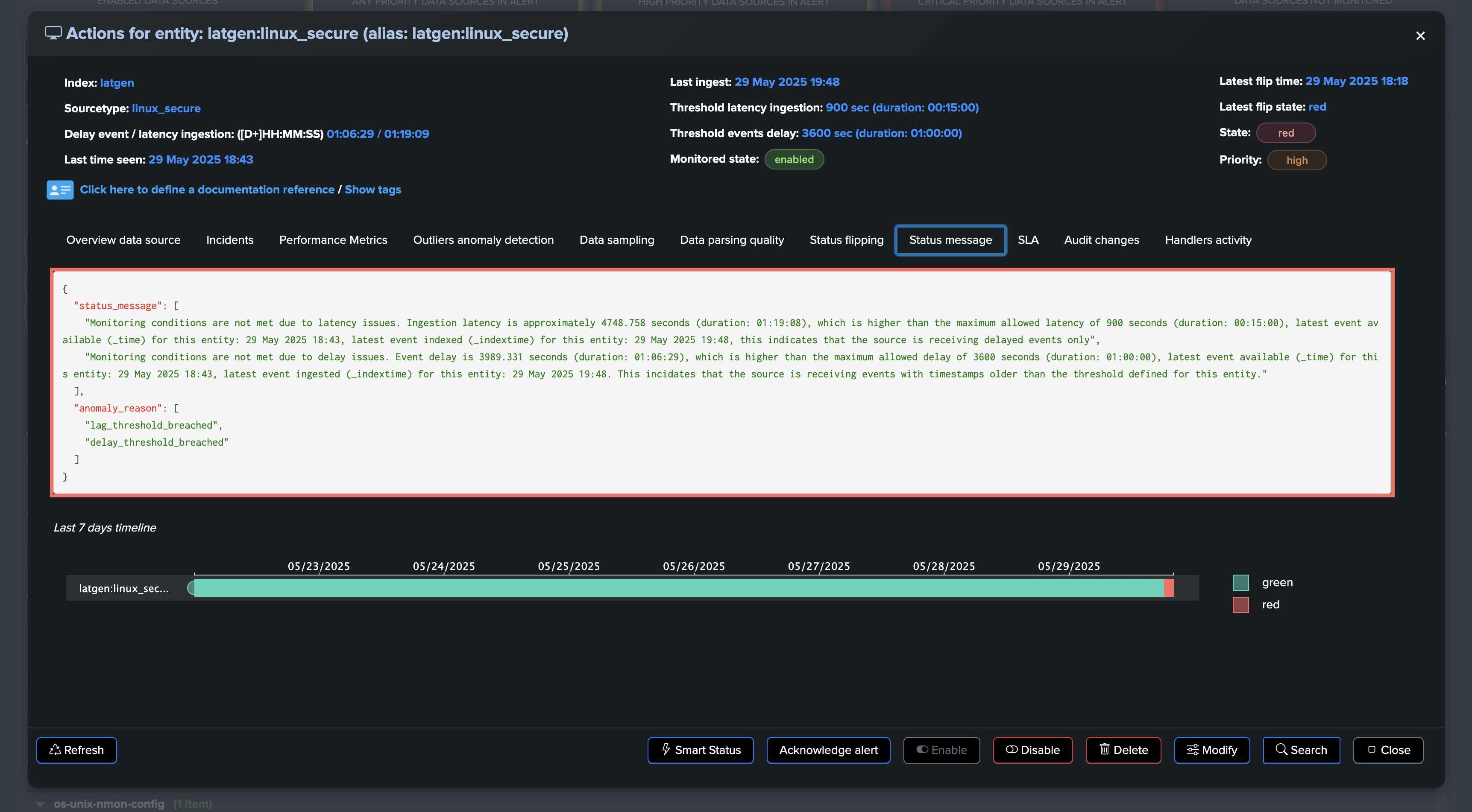This screenshot has width=1472, height=812.
Task: Open the Outliers anomaly detection tab
Action: 483,240
